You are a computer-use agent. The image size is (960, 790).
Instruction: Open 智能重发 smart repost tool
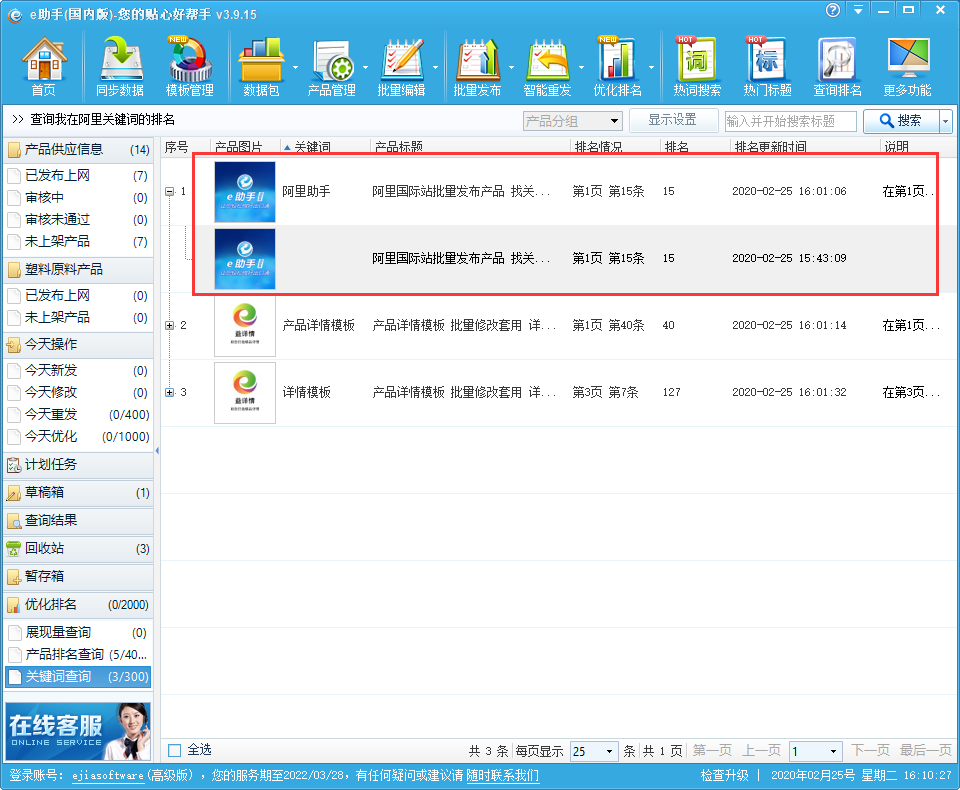[x=547, y=67]
